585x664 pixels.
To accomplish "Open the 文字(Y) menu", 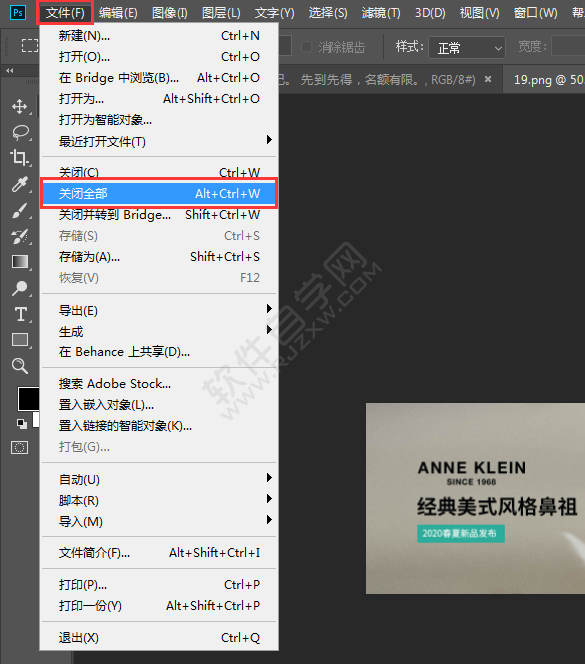I will point(274,13).
